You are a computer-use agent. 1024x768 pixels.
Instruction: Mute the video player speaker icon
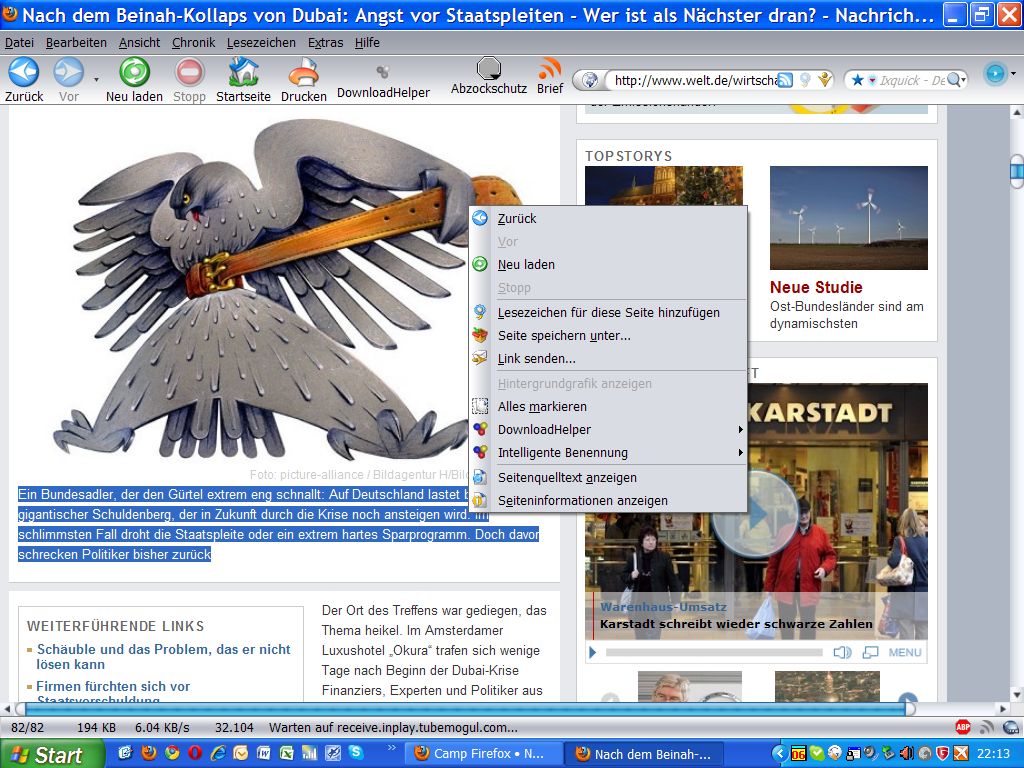[842, 652]
